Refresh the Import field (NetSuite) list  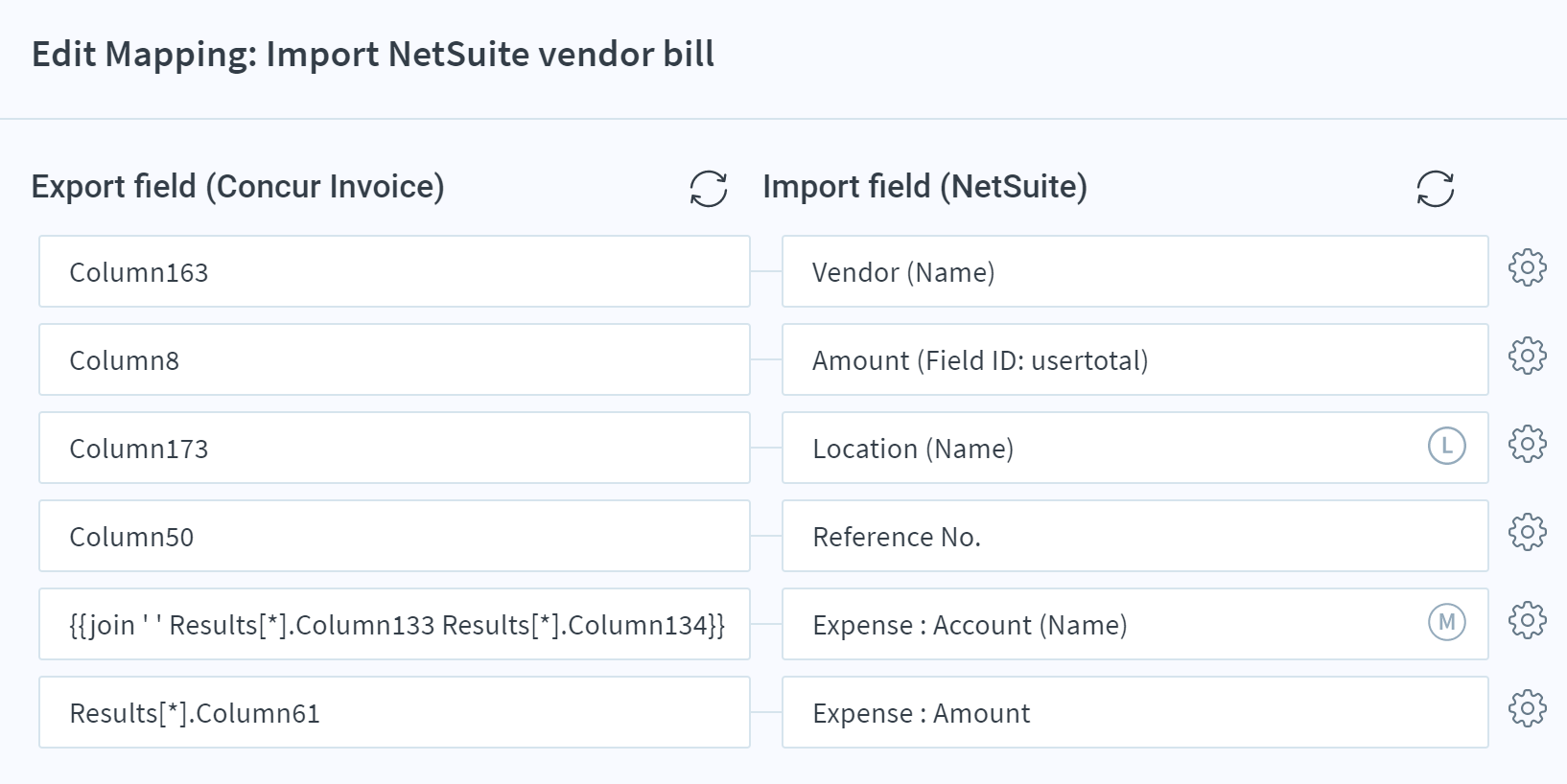pos(1436,189)
